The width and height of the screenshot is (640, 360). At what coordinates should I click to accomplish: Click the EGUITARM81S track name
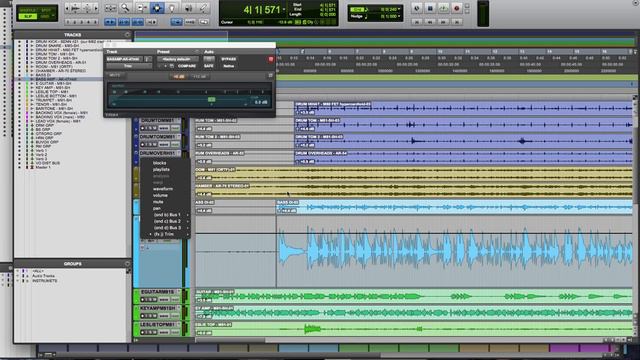point(158,292)
